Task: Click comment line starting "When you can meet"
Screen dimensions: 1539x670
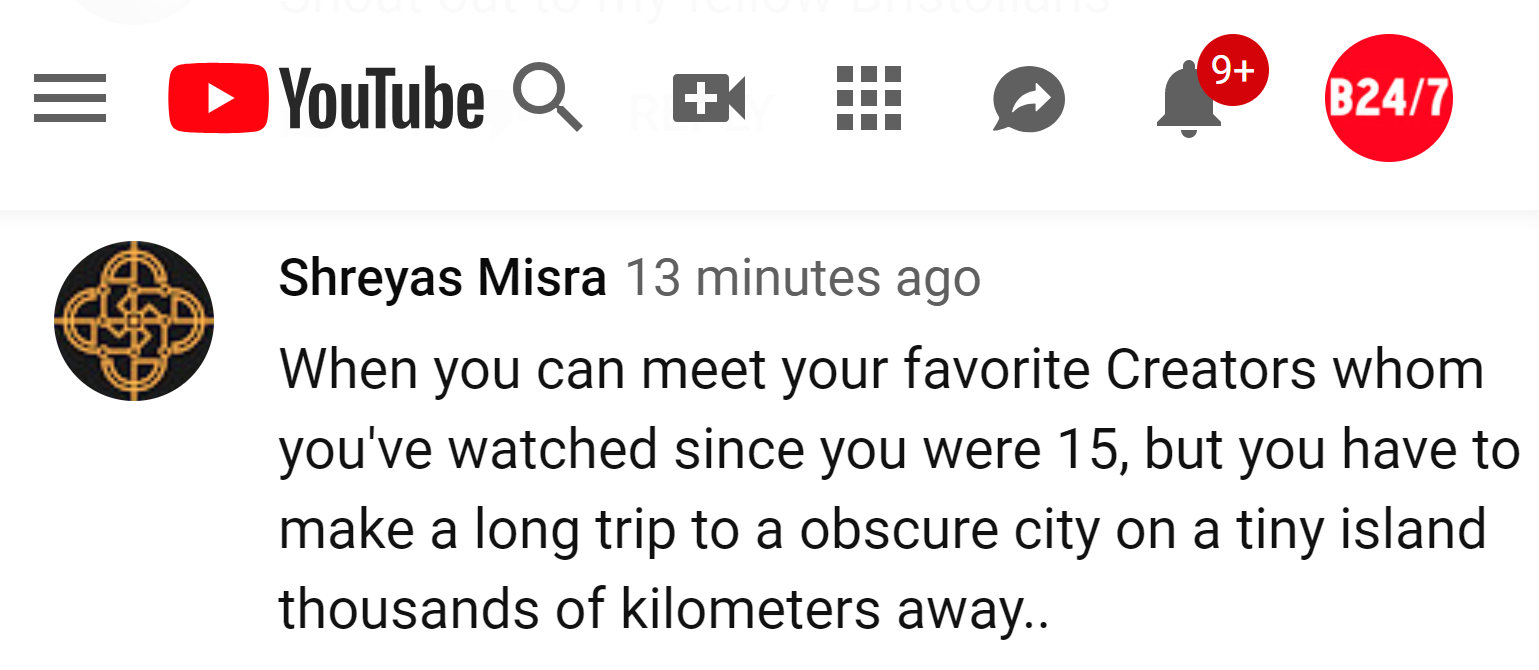Action: point(880,369)
